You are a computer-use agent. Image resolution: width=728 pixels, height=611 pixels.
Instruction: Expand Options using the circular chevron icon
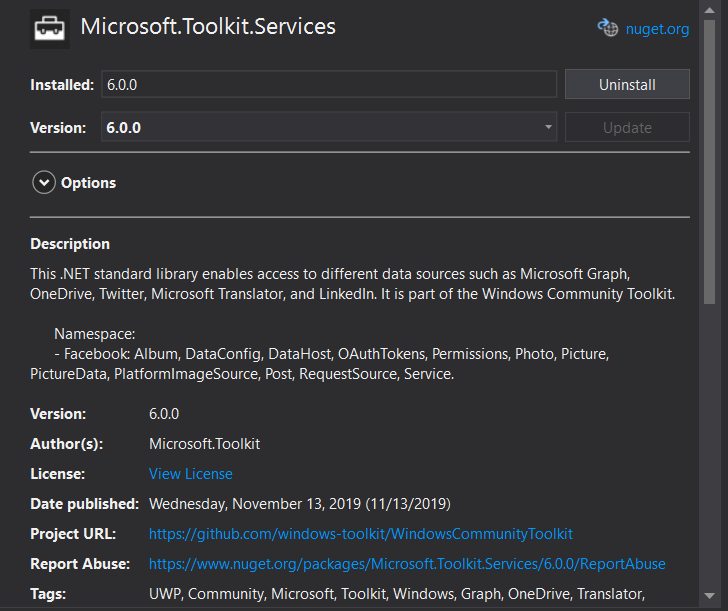44,183
